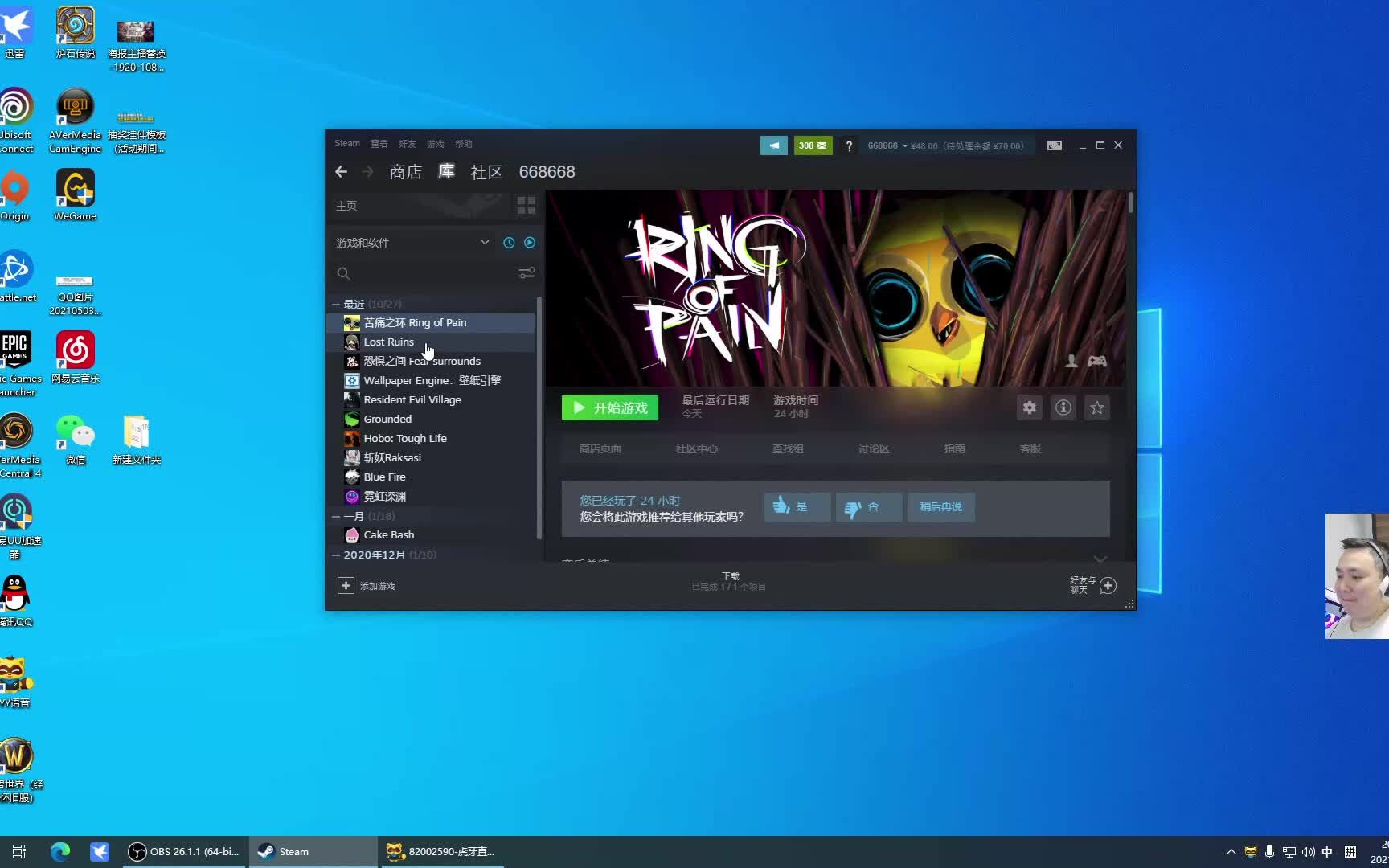Select Blue Fire in the library list
1389x868 pixels.
tap(430, 477)
